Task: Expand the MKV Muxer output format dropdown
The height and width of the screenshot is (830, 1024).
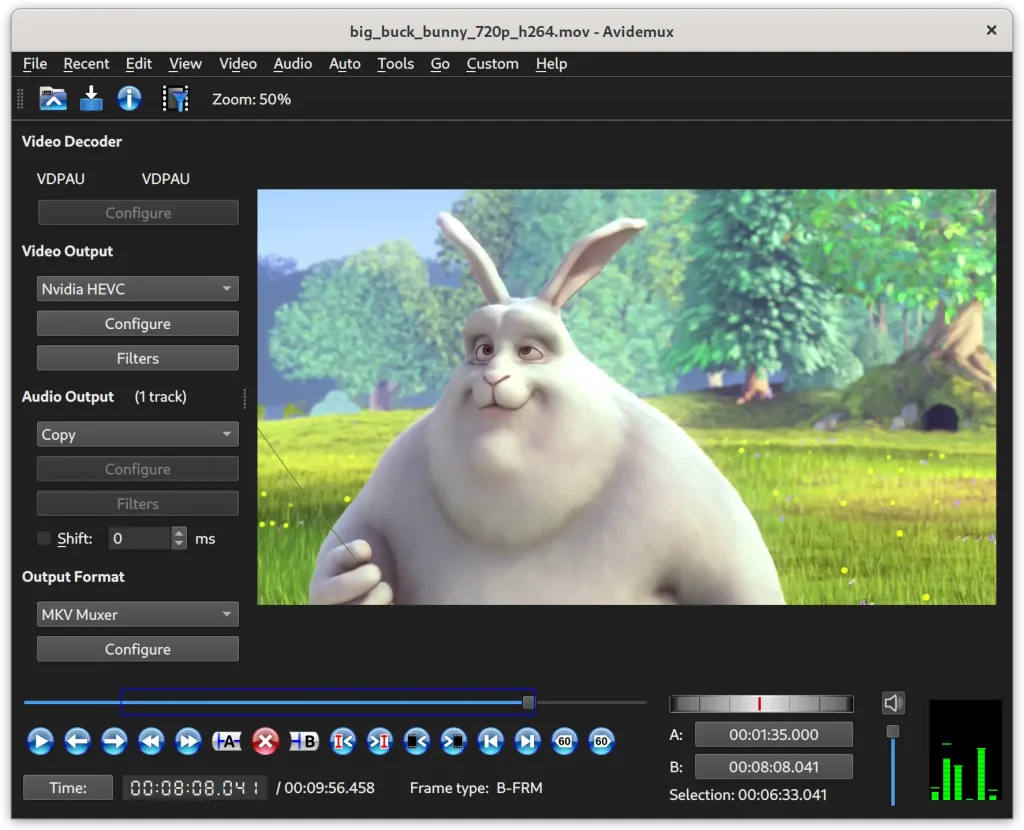Action: coord(138,615)
